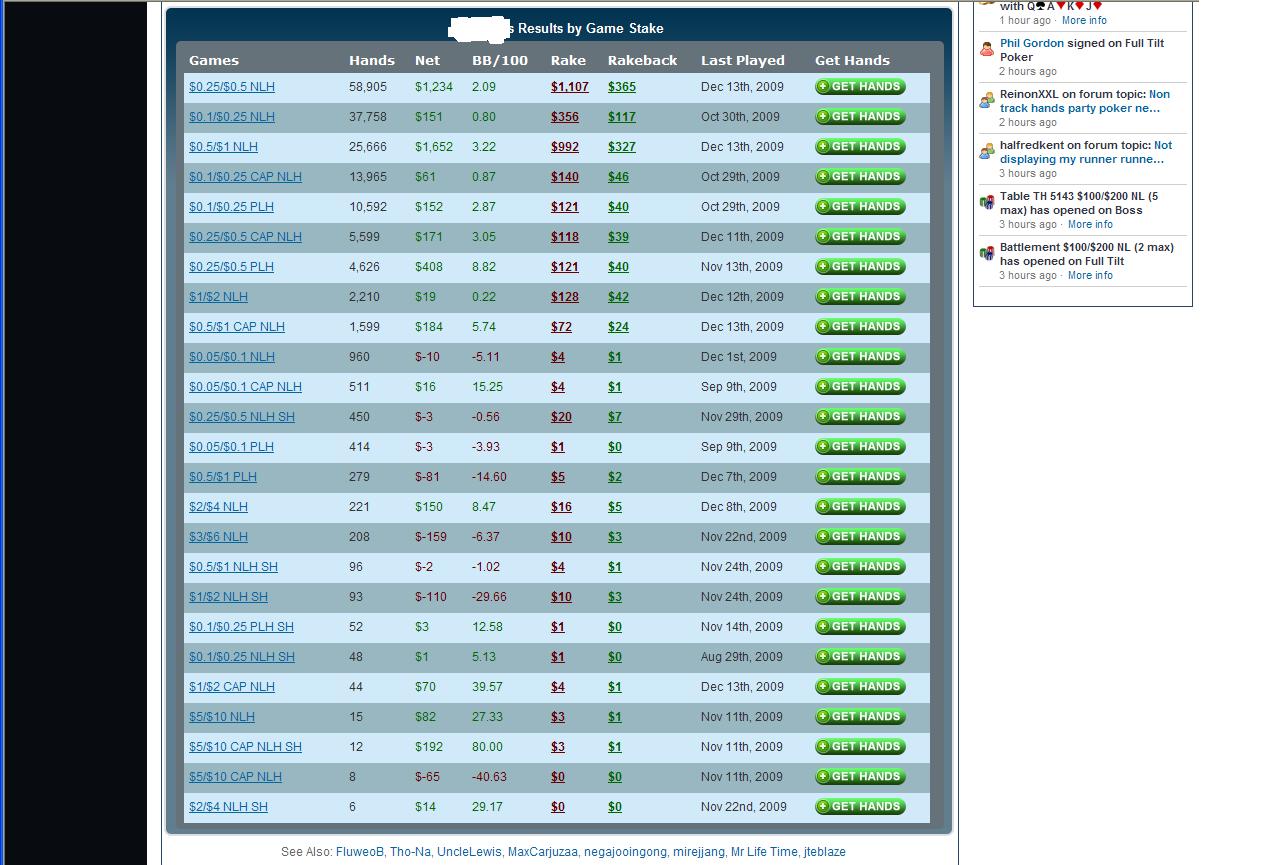Click the user icon beside Phil Gordon

tap(987, 49)
